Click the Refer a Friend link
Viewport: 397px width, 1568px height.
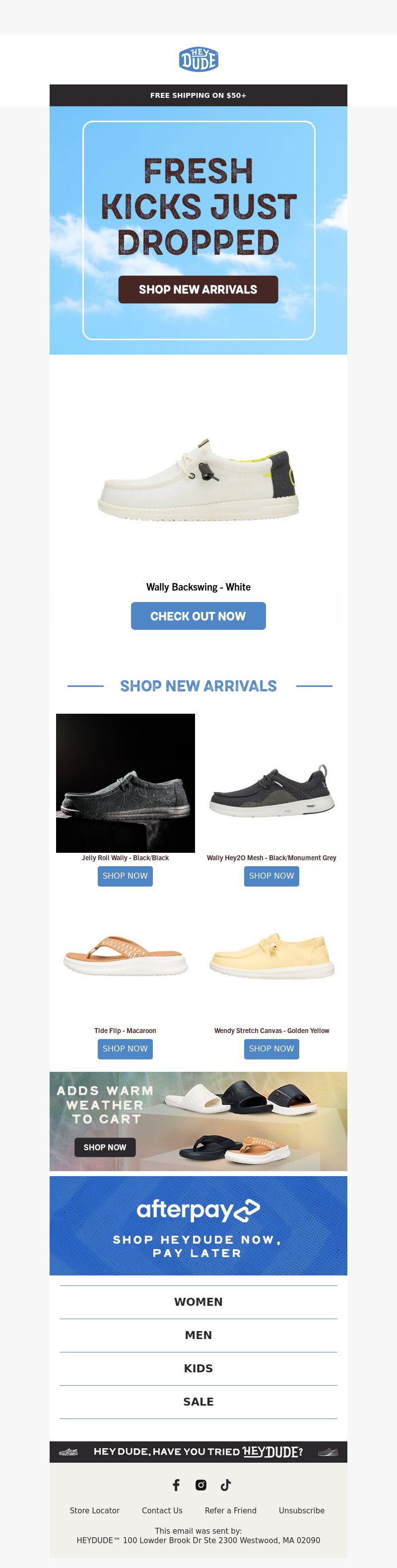pos(230,1511)
